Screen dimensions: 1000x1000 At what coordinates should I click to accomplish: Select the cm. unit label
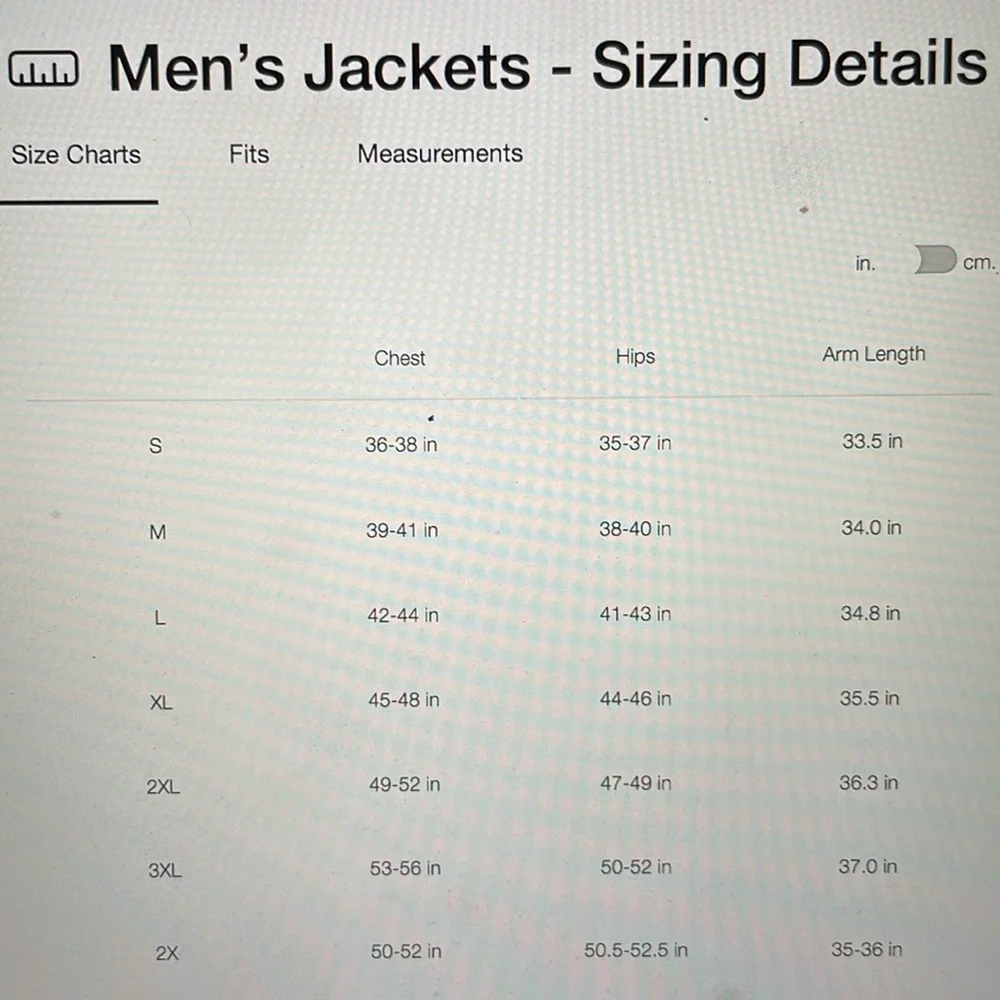pyautogui.click(x=978, y=263)
